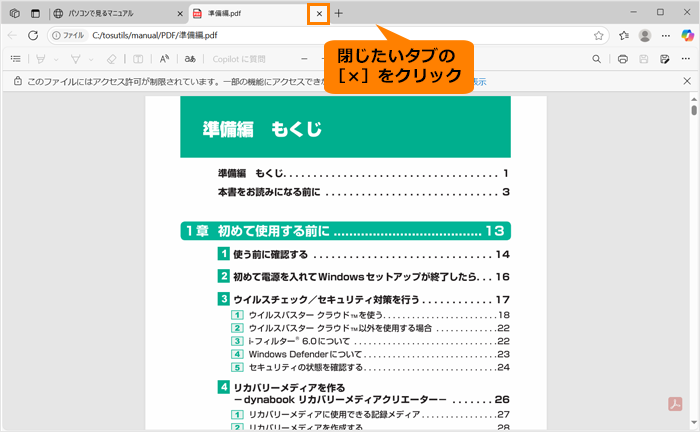Go to リカバリーメディアに使用できる記録メディア entry
The height and width of the screenshot is (432, 700).
(370, 415)
